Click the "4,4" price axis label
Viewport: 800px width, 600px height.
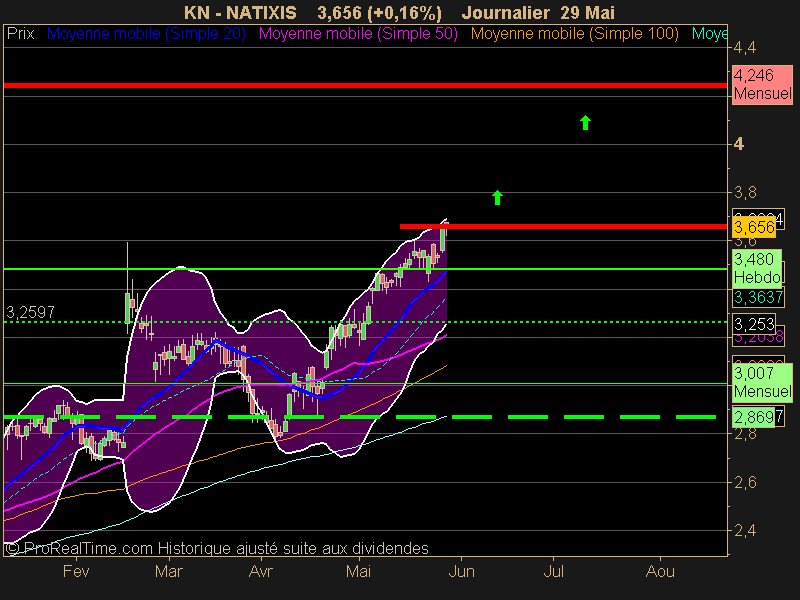coord(744,48)
